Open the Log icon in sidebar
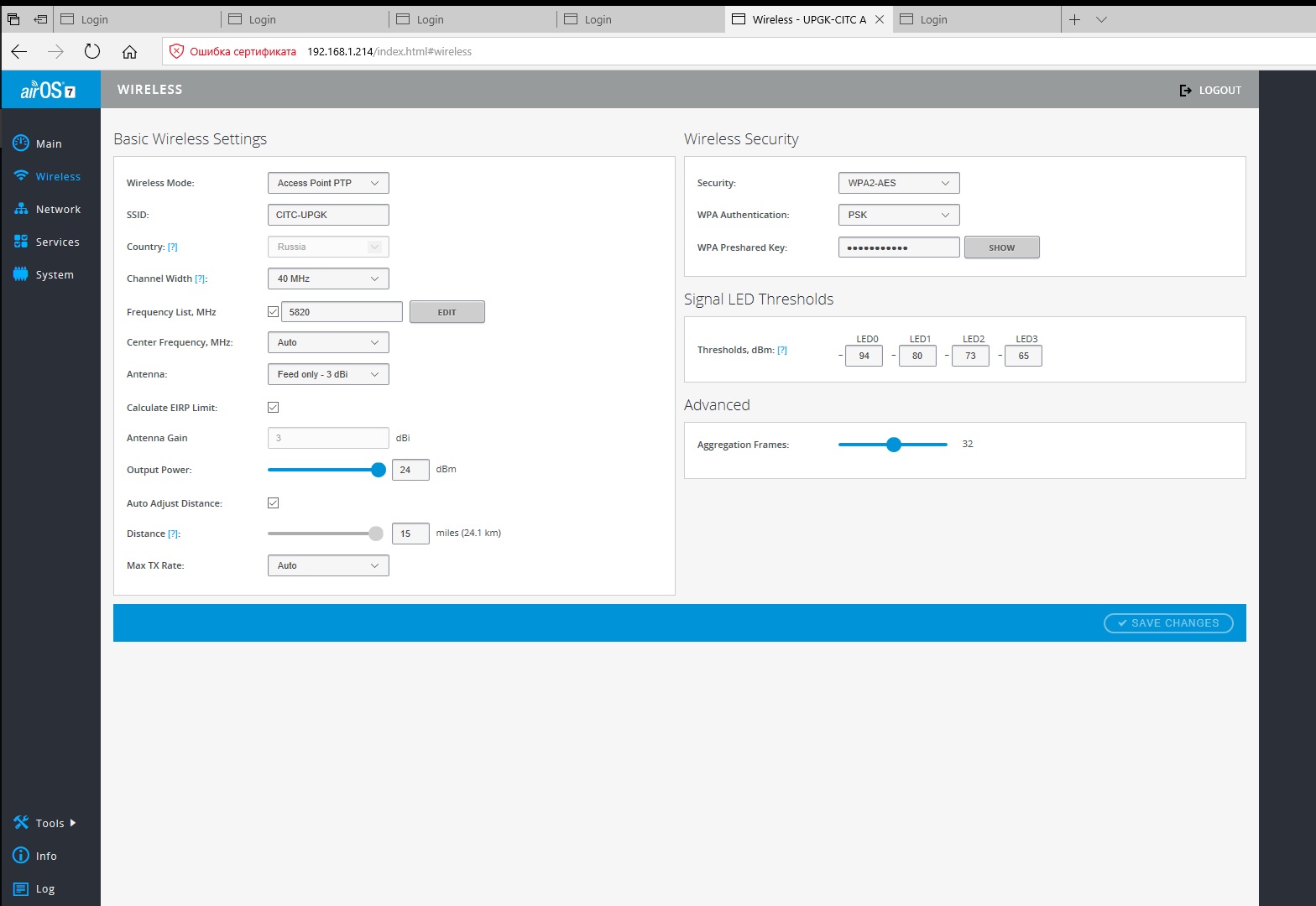1316x906 pixels. (21, 888)
